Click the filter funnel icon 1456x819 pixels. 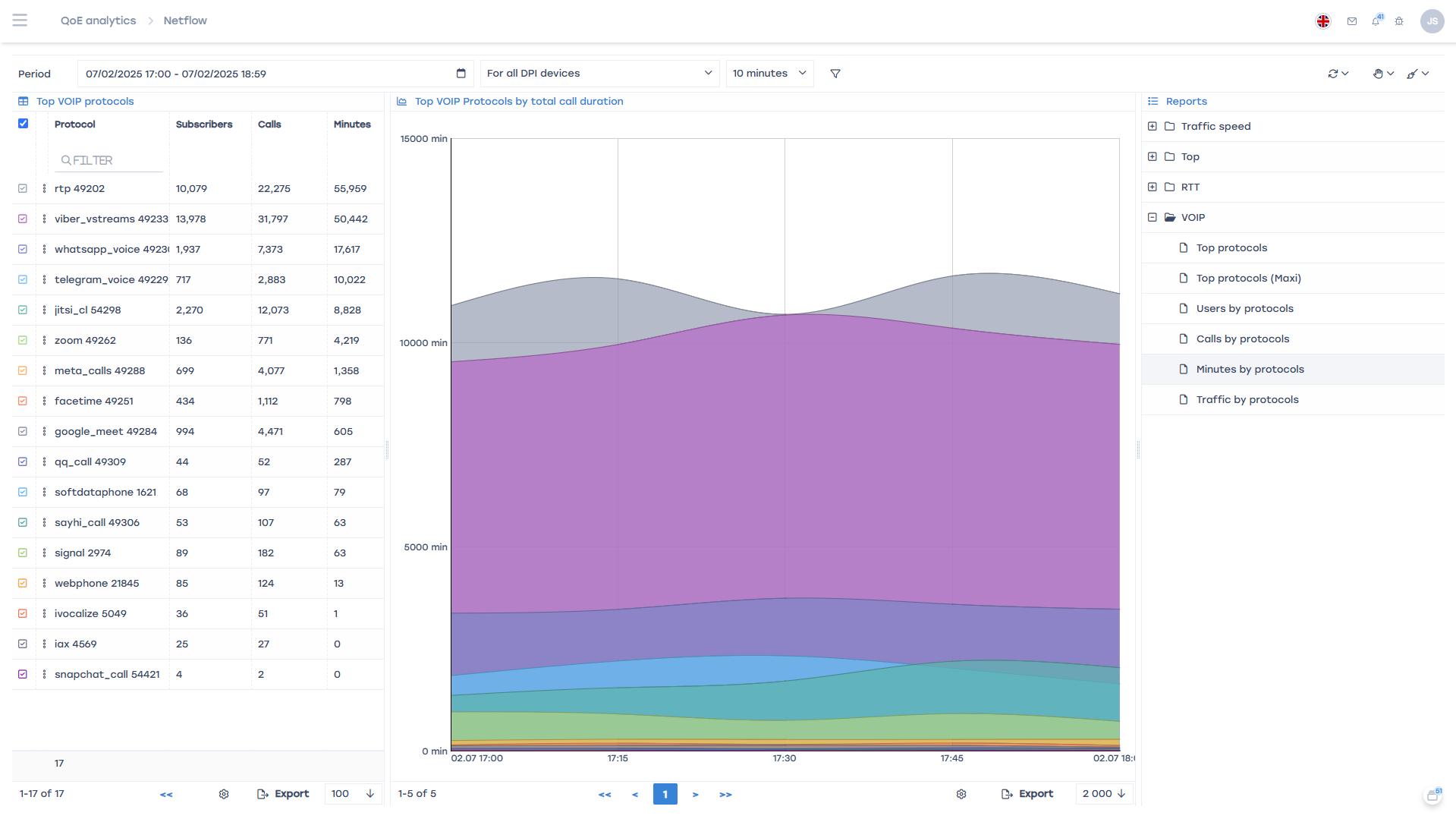click(835, 74)
